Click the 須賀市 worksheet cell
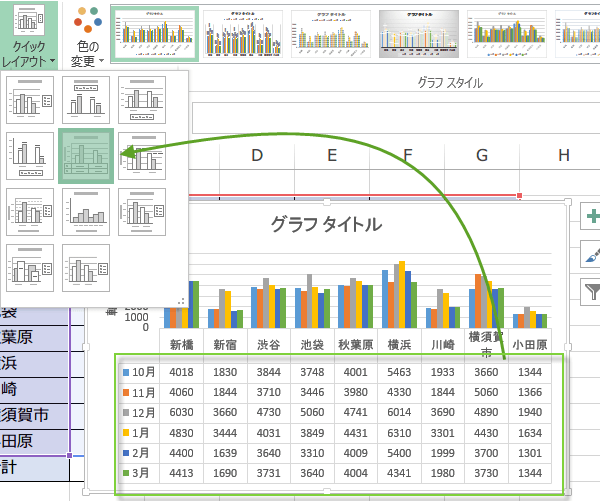This screenshot has width=600, height=501. tap(34, 416)
